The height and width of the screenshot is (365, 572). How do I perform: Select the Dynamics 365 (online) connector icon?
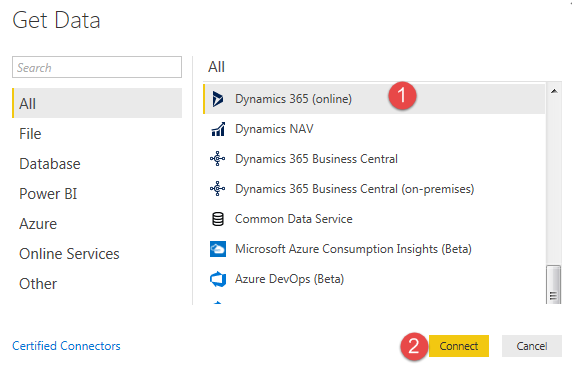click(x=218, y=99)
